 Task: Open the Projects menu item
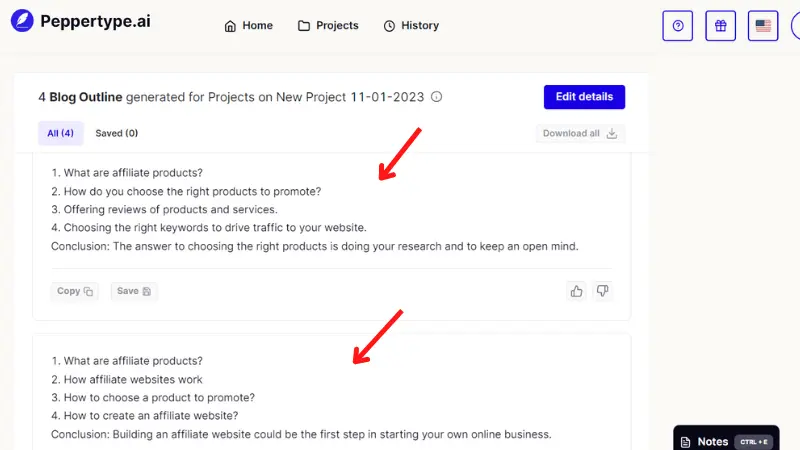(328, 26)
